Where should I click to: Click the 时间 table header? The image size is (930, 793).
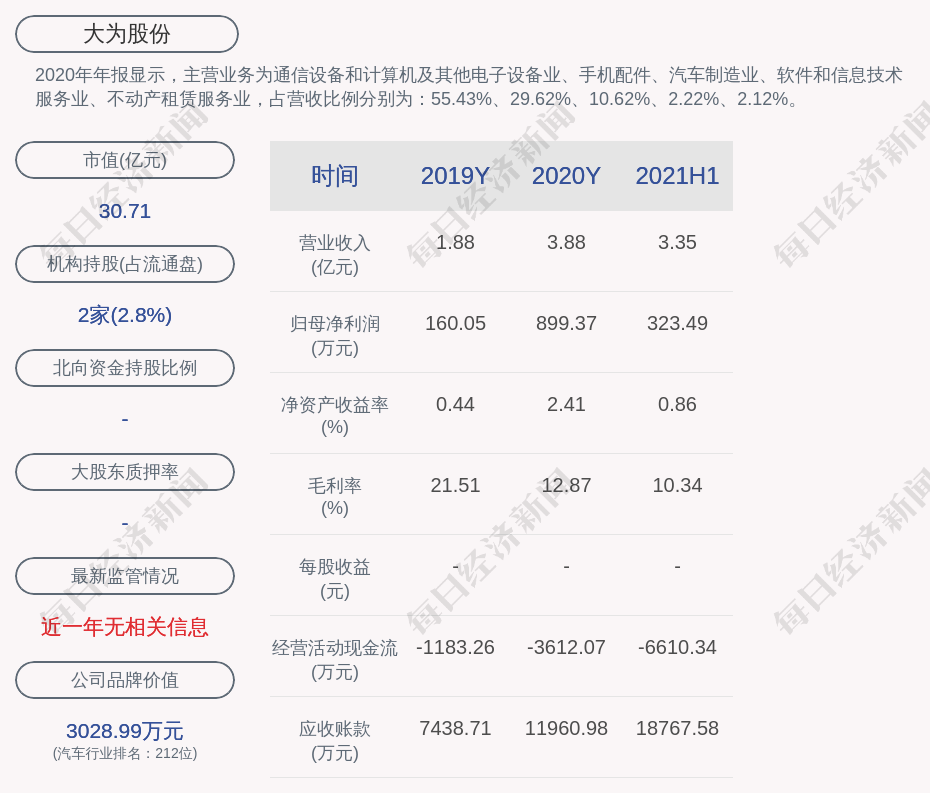pyautogui.click(x=335, y=176)
